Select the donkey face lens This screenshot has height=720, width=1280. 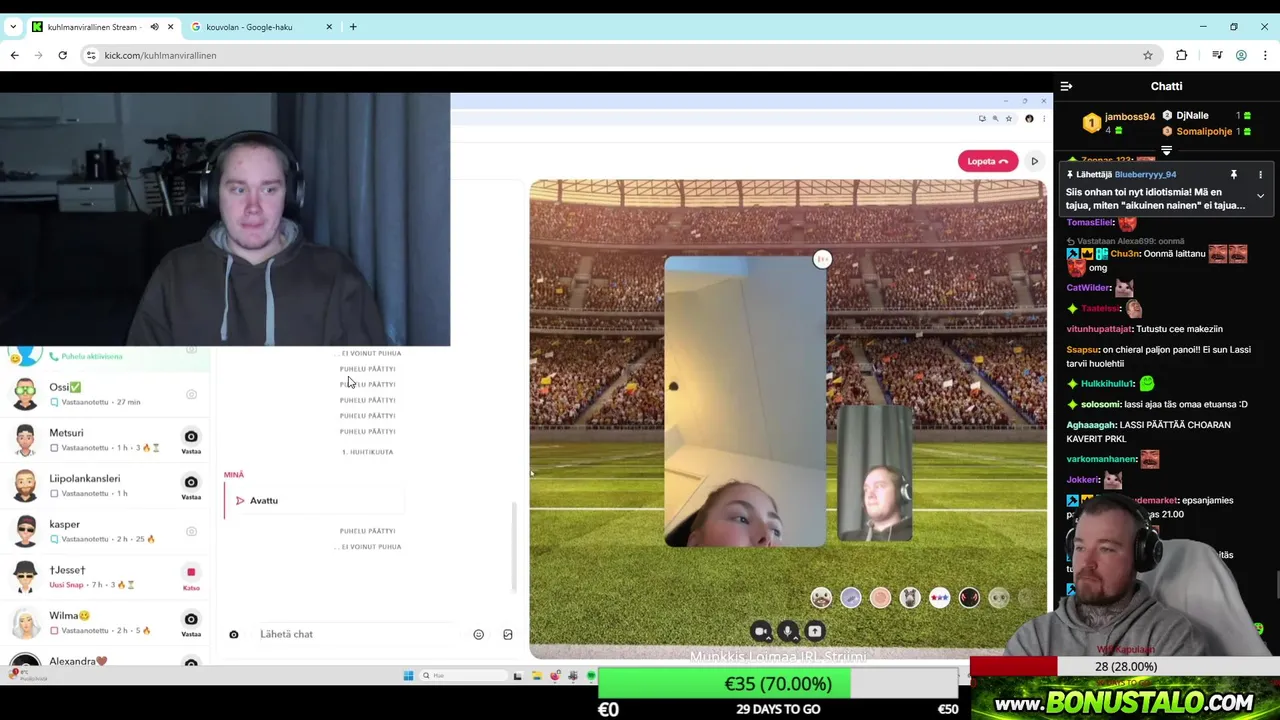910,598
